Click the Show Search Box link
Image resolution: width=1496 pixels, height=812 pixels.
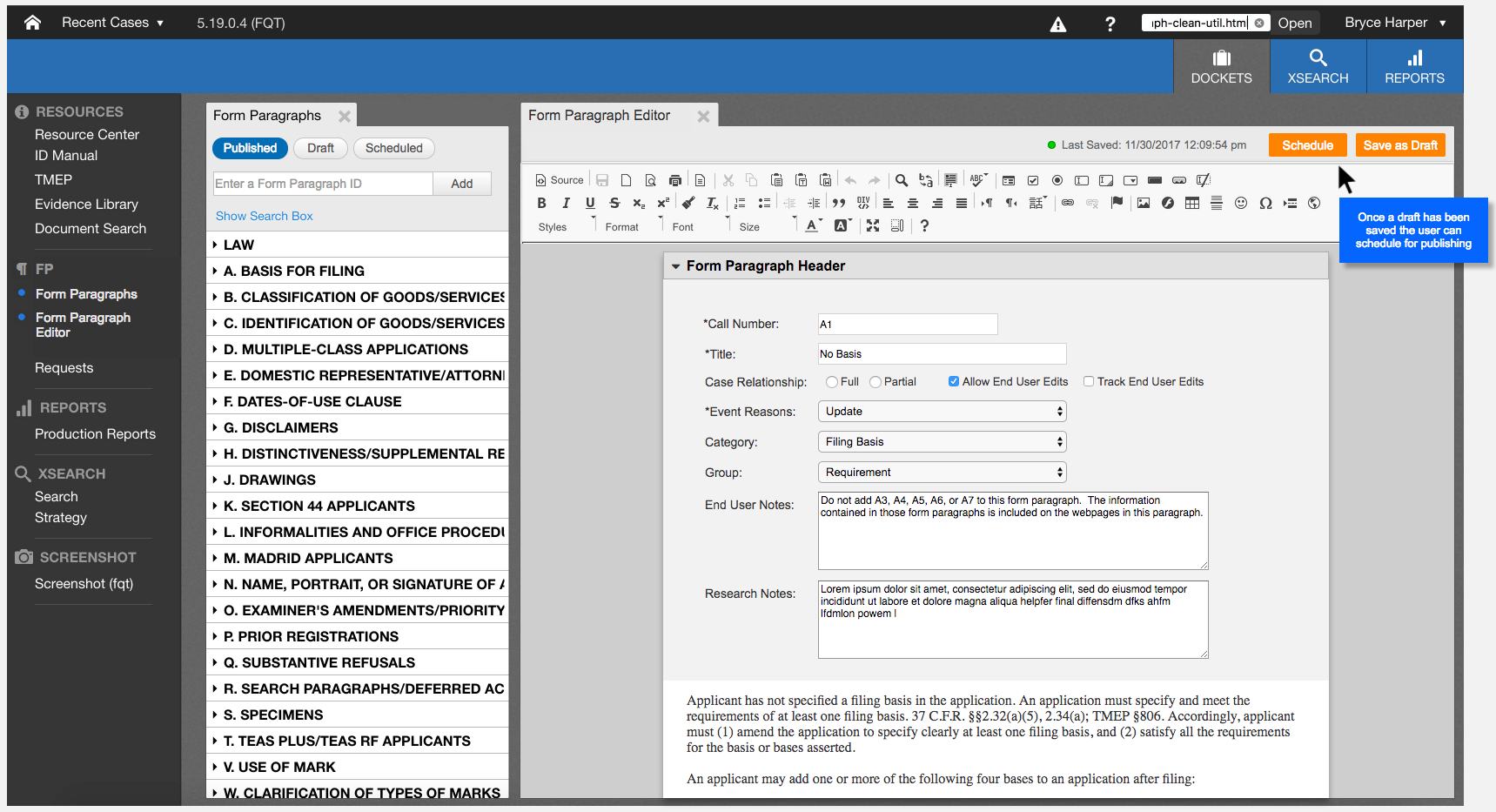tap(264, 216)
